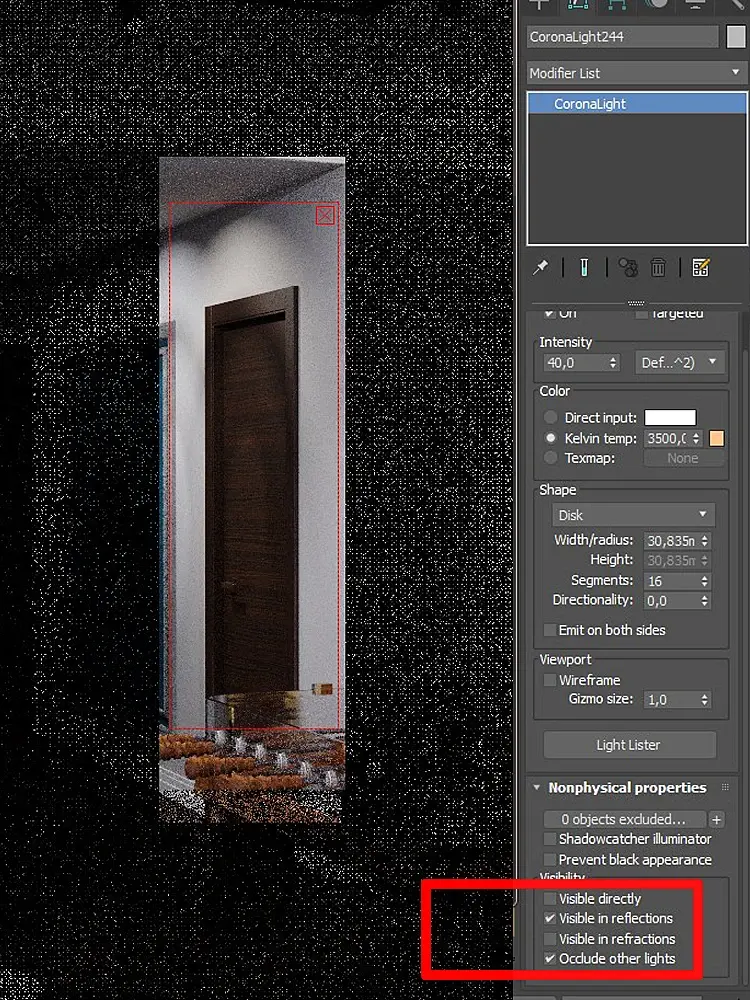The height and width of the screenshot is (1000, 750).
Task: Enable Visible in refractions
Action: click(550, 939)
